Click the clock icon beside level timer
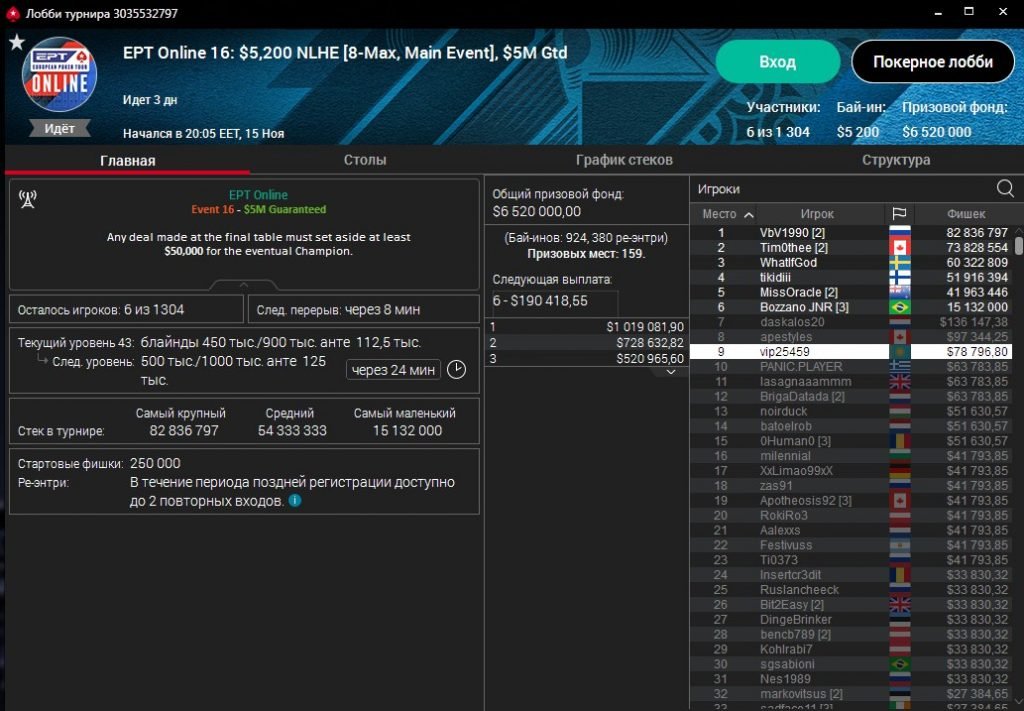 pyautogui.click(x=456, y=370)
